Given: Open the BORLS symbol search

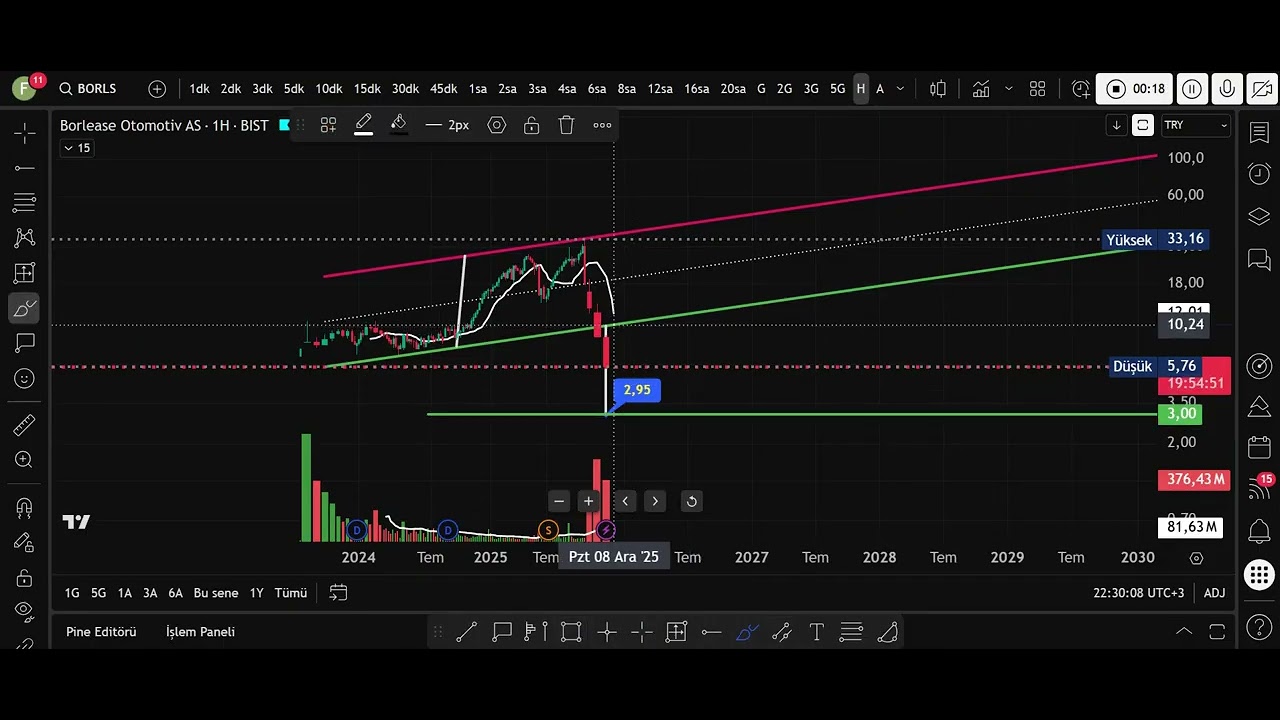Looking at the screenshot, I should [x=87, y=89].
